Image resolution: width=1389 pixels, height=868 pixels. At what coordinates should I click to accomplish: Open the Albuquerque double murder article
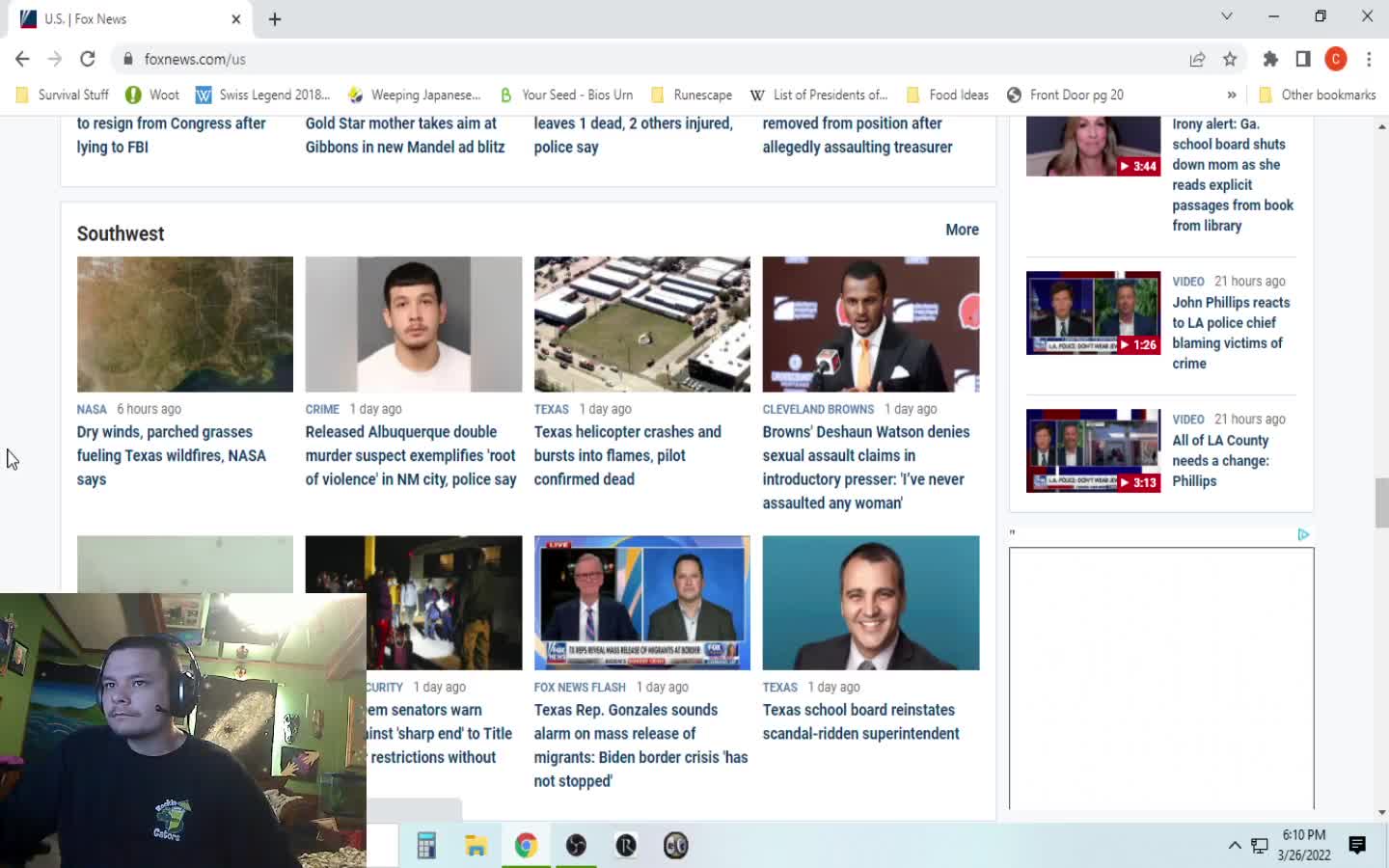[411, 455]
